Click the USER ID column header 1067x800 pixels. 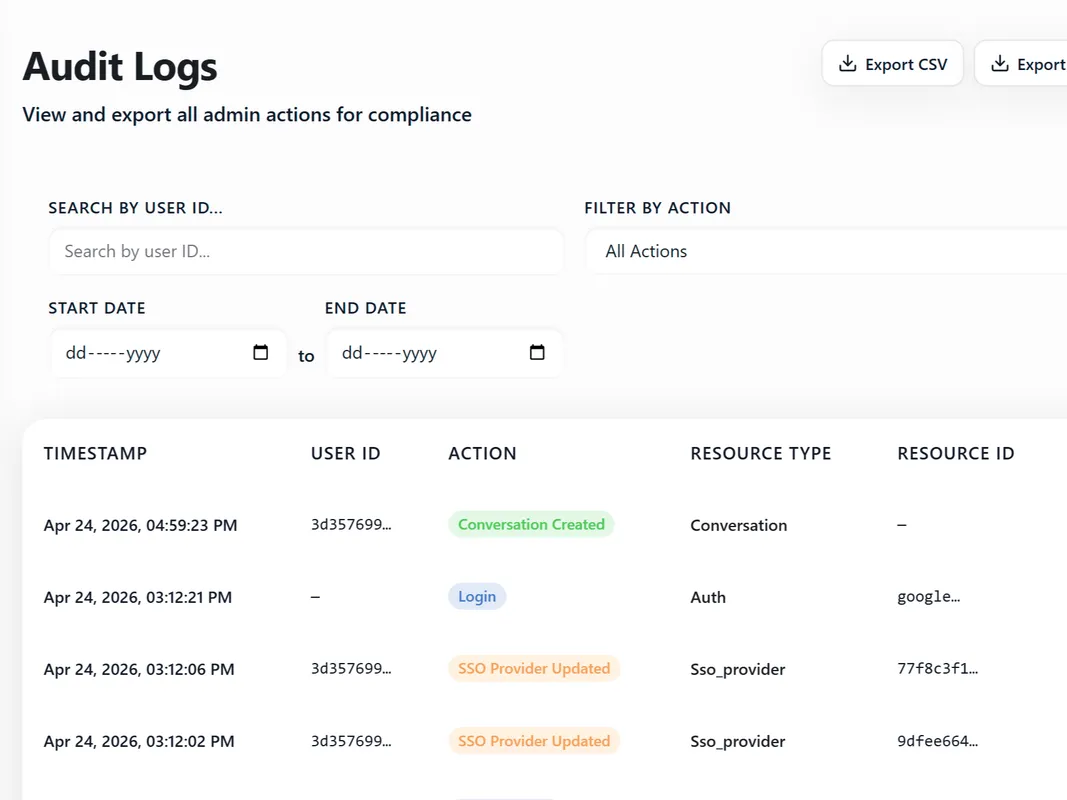346,454
